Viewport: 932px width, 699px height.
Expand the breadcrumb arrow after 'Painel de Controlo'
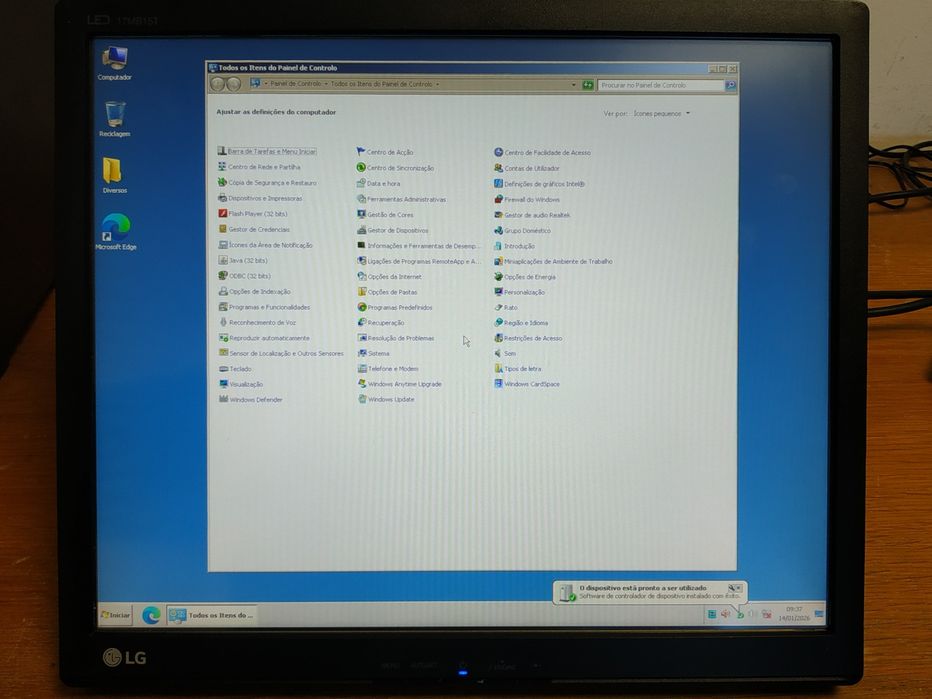pos(326,84)
